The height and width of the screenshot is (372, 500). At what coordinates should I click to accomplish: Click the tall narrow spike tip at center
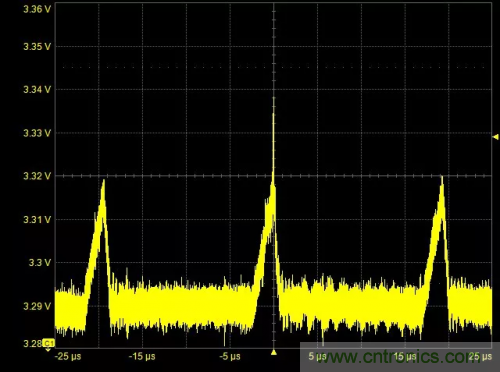274,98
